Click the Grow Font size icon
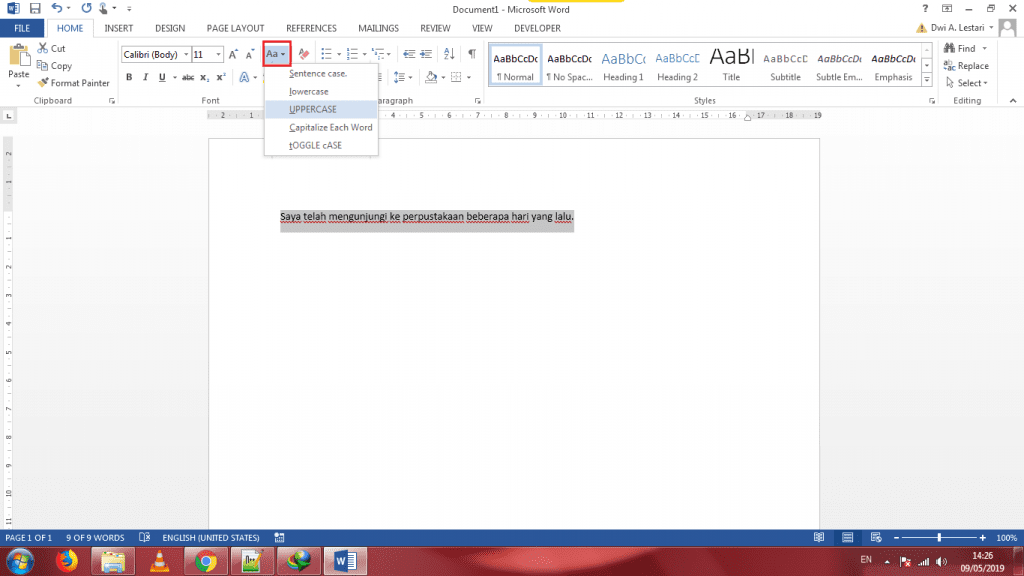Viewport: 1024px width, 576px height. [234, 54]
